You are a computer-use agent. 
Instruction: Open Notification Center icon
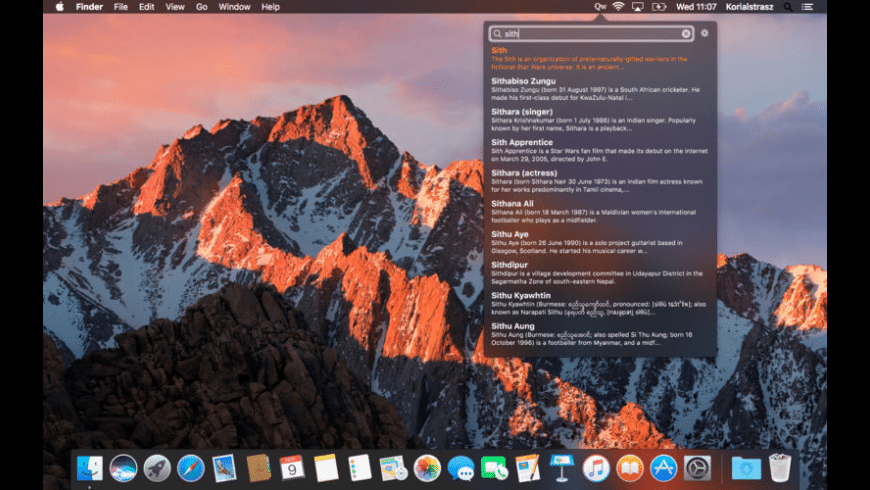pyautogui.click(x=808, y=7)
